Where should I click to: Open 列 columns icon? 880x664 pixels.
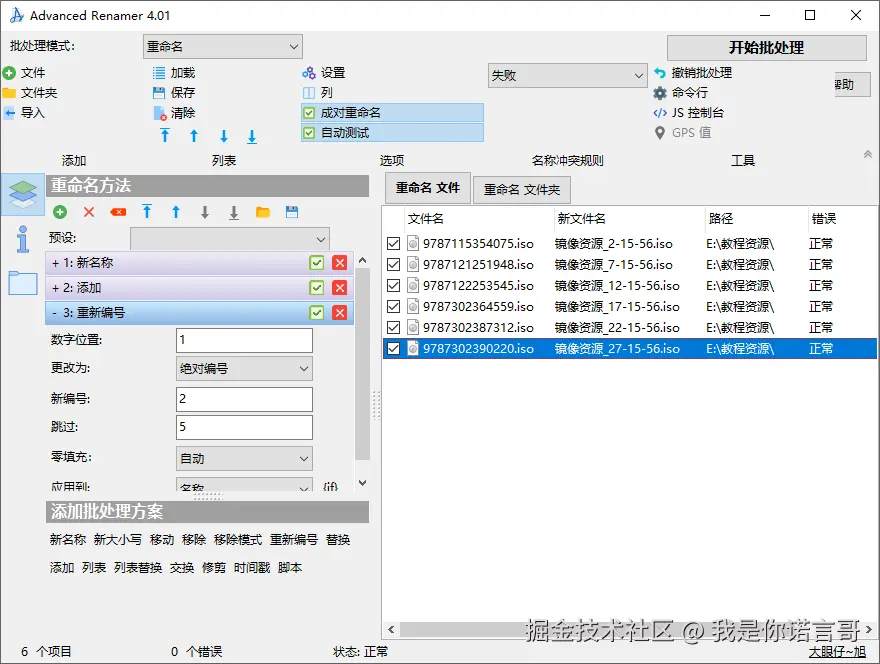pyautogui.click(x=309, y=93)
